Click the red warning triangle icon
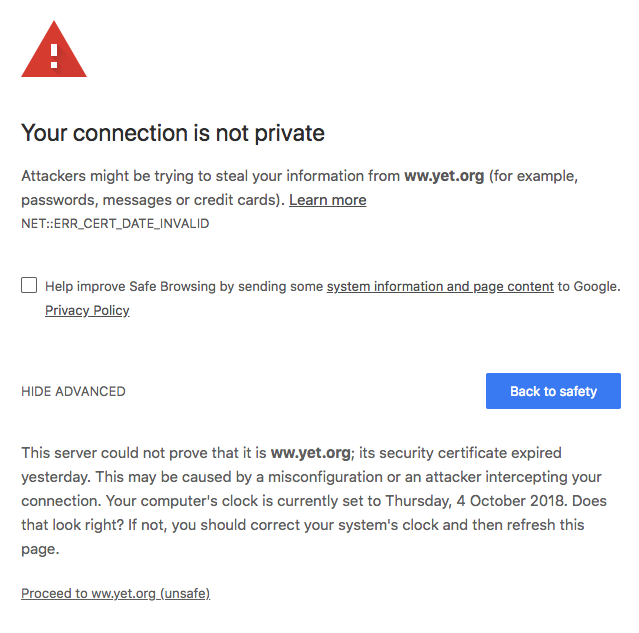The image size is (639, 633). [x=54, y=49]
